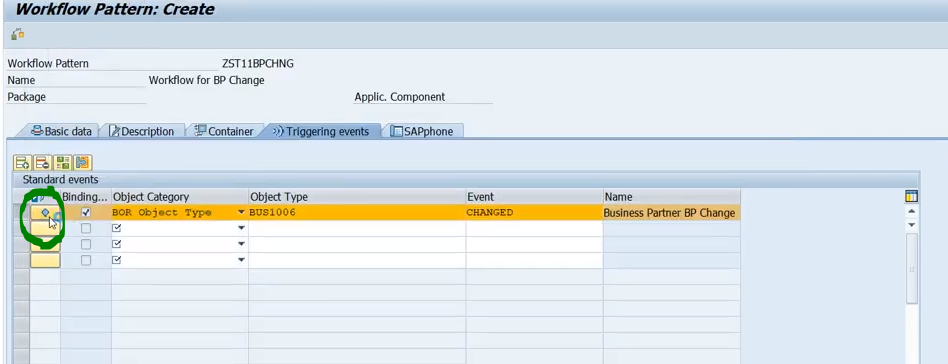Check the Binding checkbox in the third empty row

[86, 260]
